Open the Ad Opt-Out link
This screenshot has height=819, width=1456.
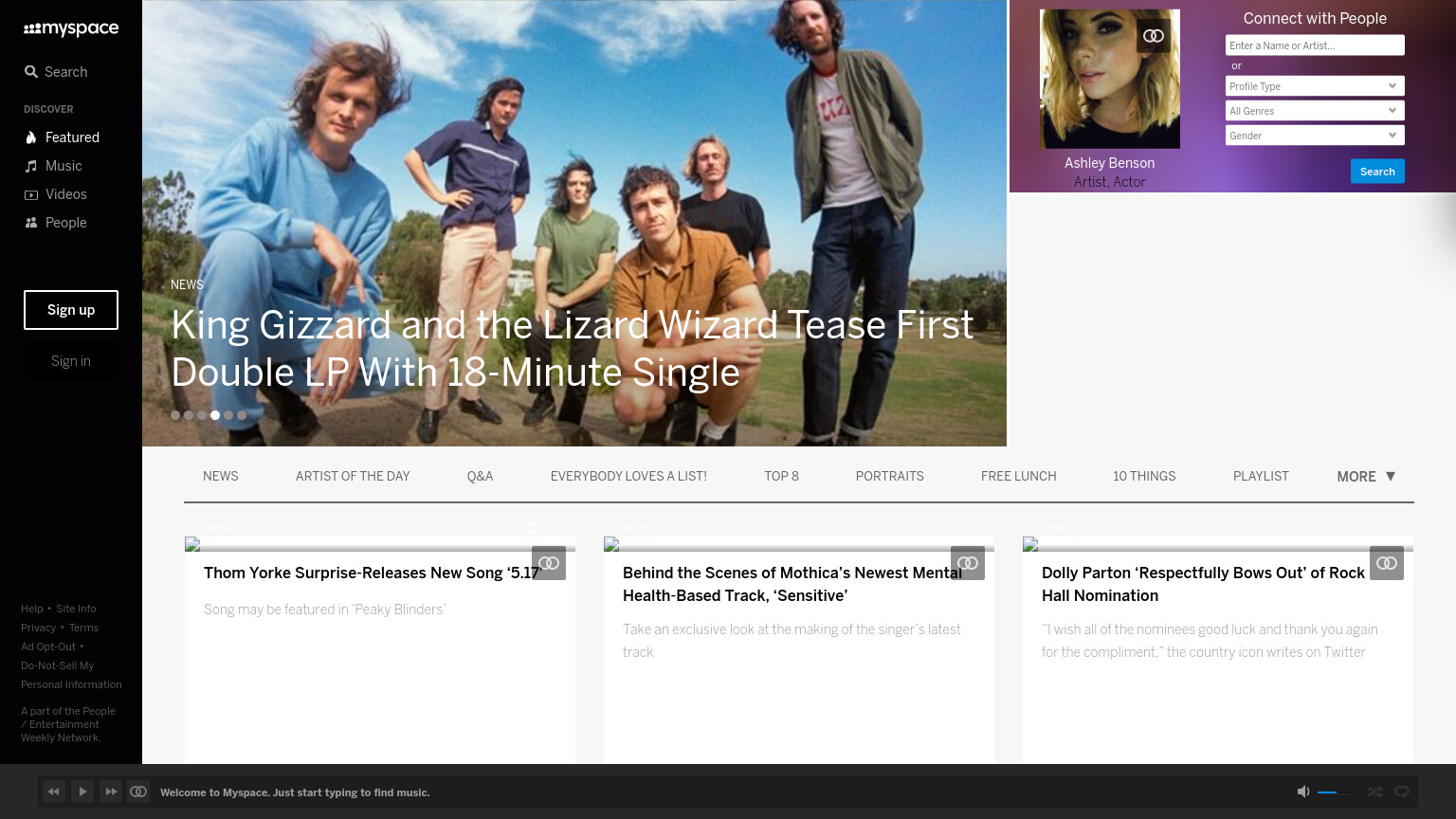(48, 646)
